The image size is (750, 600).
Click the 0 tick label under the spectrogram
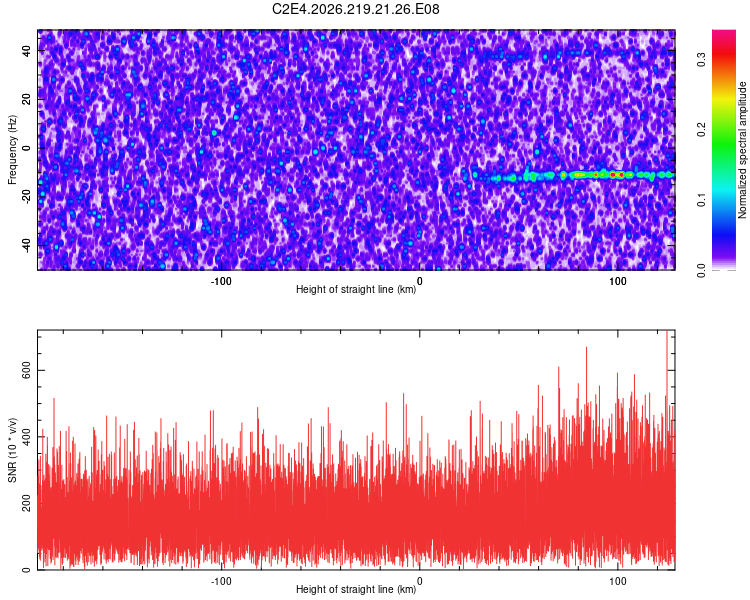pyautogui.click(x=419, y=281)
